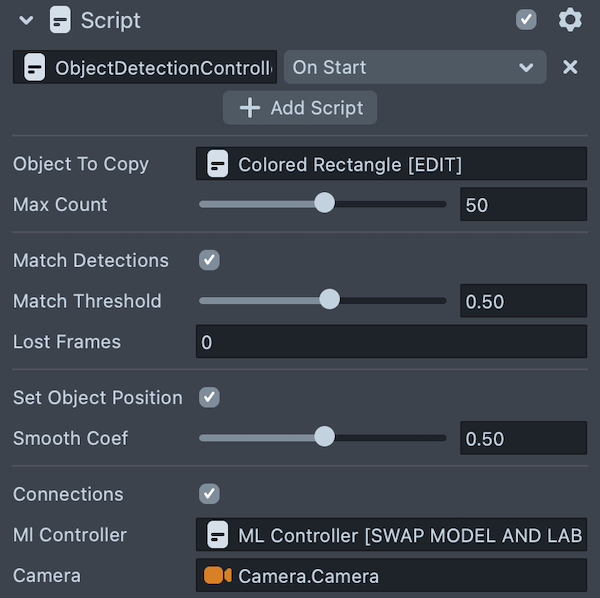Select the ObjectDetectionController script field
The image size is (600, 598).
(x=155, y=68)
